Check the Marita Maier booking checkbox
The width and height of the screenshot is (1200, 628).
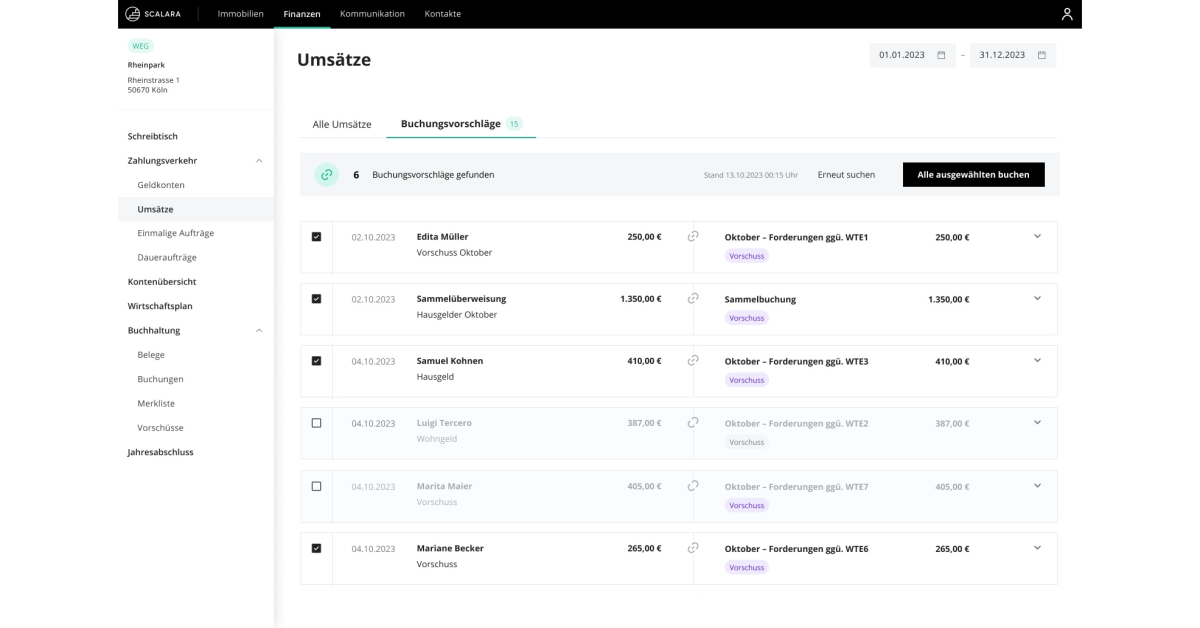tap(316, 486)
